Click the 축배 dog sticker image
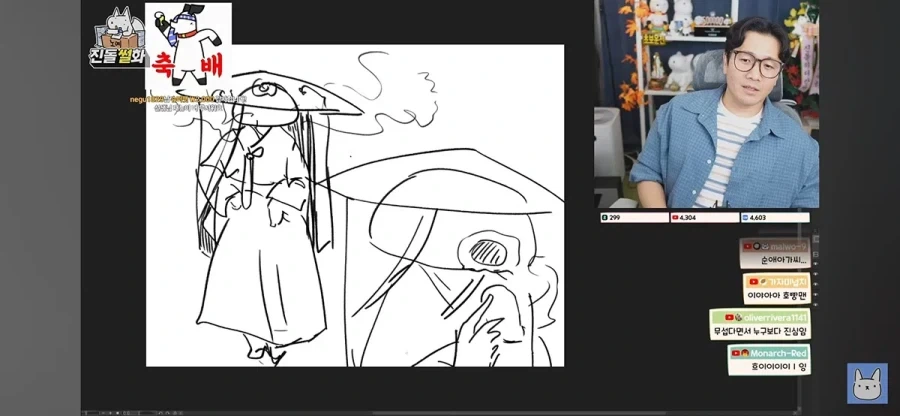The height and width of the screenshot is (416, 900). tap(188, 48)
